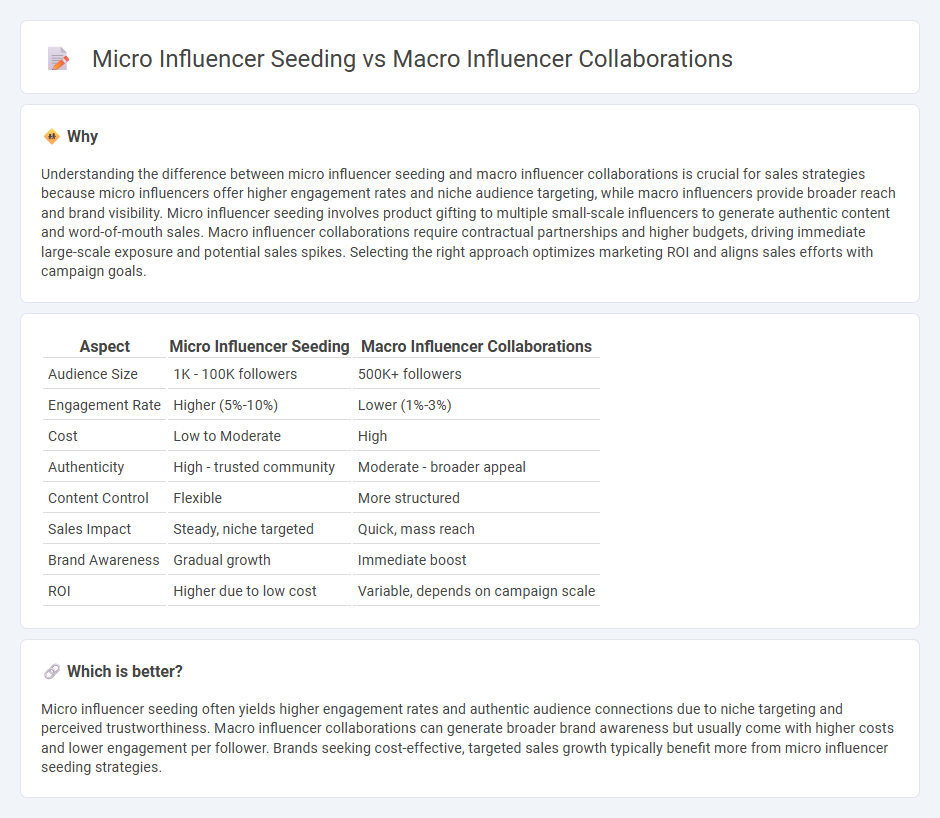Click the 'Micro Influencer Seeding' column header
Screen dimensions: 940x818
259,347
